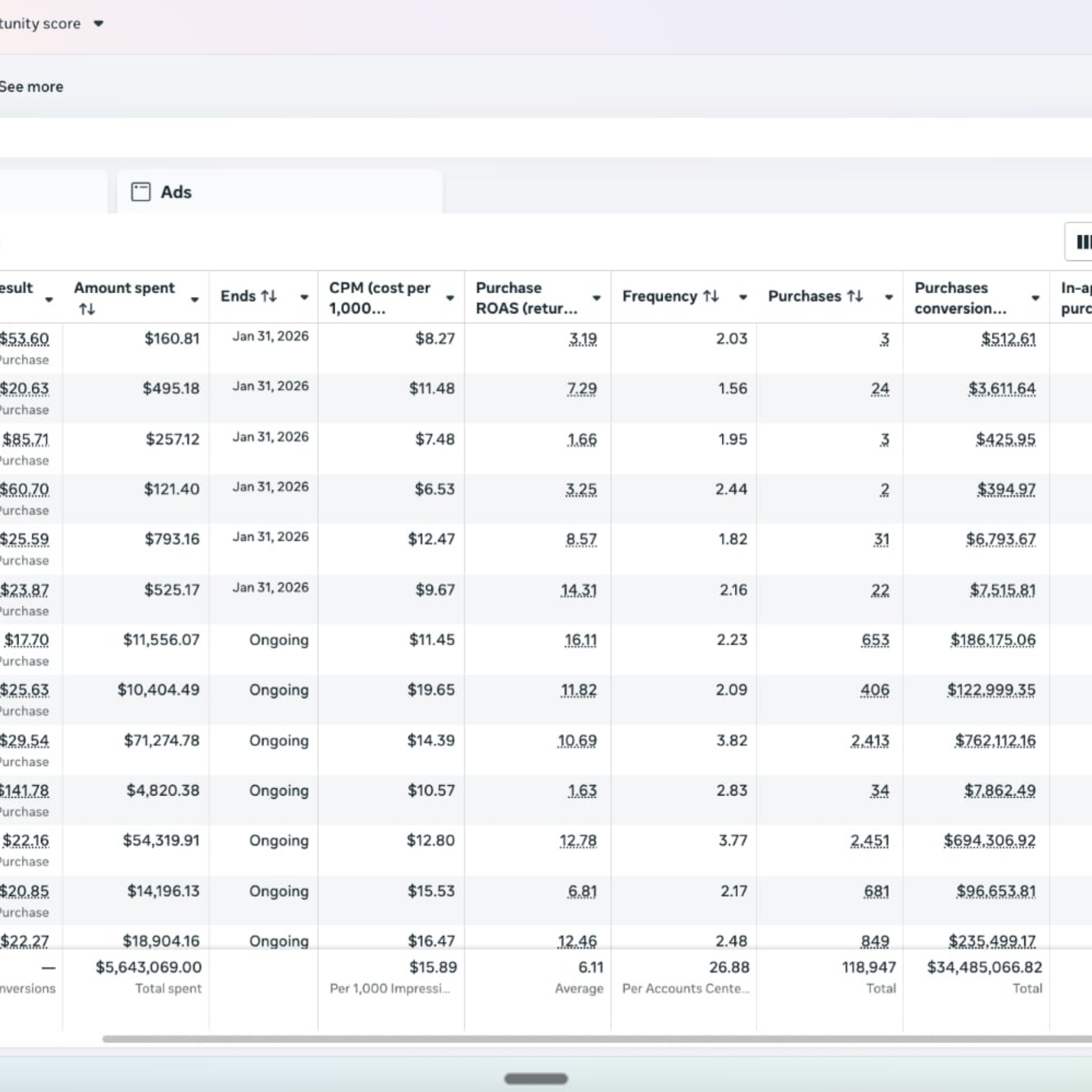Viewport: 1092px width, 1092px height.
Task: Click the Purchase ROAS column header
Action: pos(526,298)
